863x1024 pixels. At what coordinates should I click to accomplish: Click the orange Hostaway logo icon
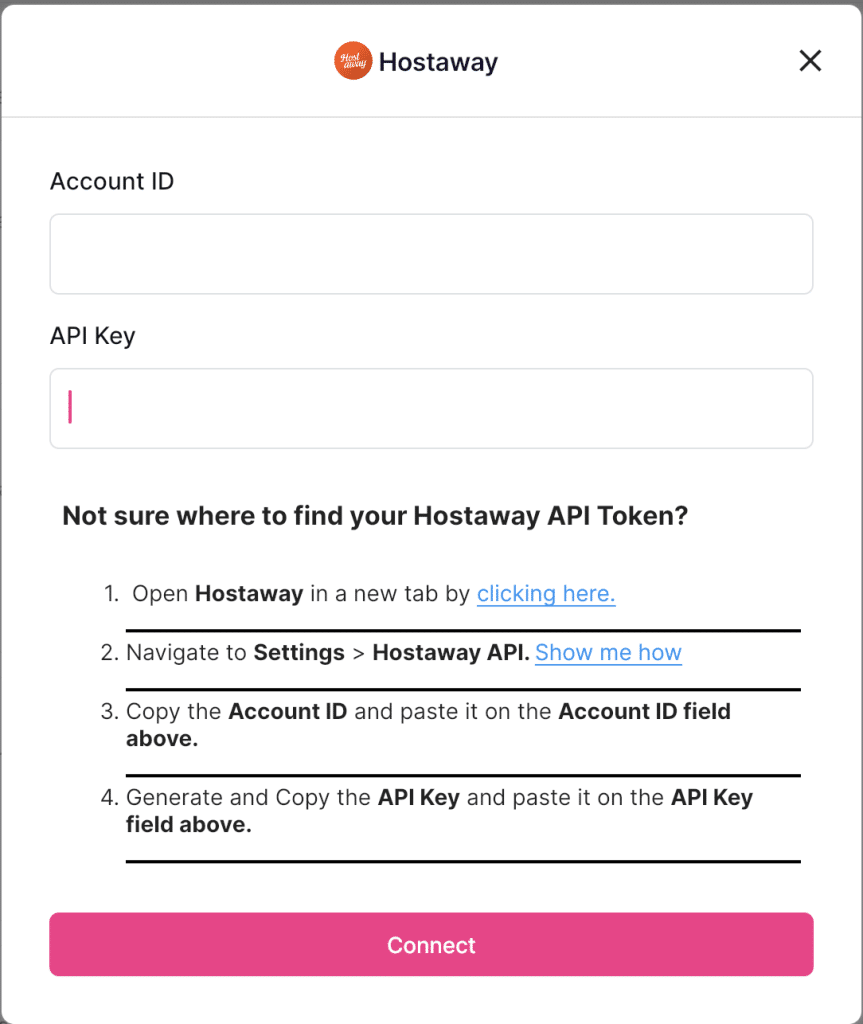coord(353,61)
